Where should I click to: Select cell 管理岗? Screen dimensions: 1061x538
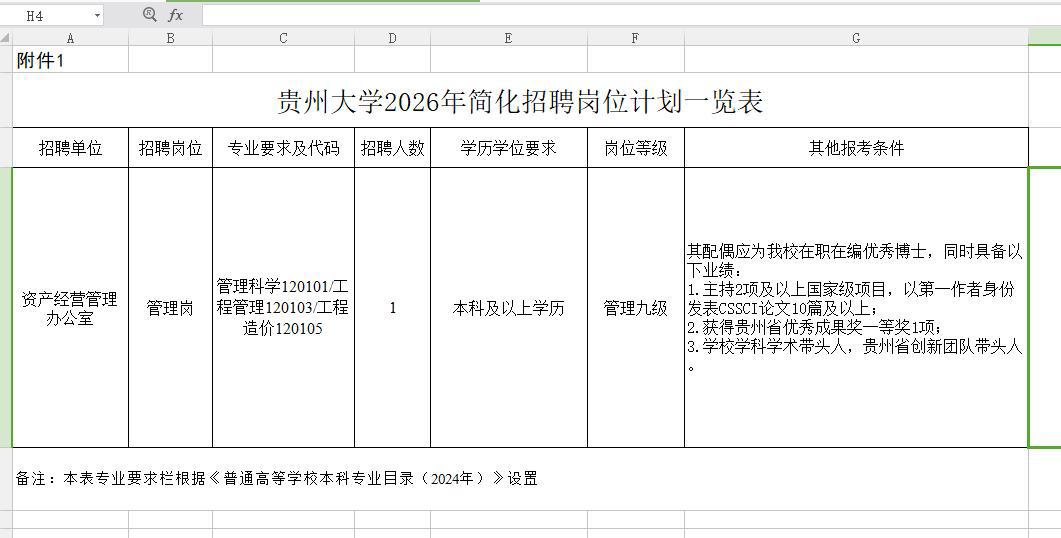pos(171,308)
